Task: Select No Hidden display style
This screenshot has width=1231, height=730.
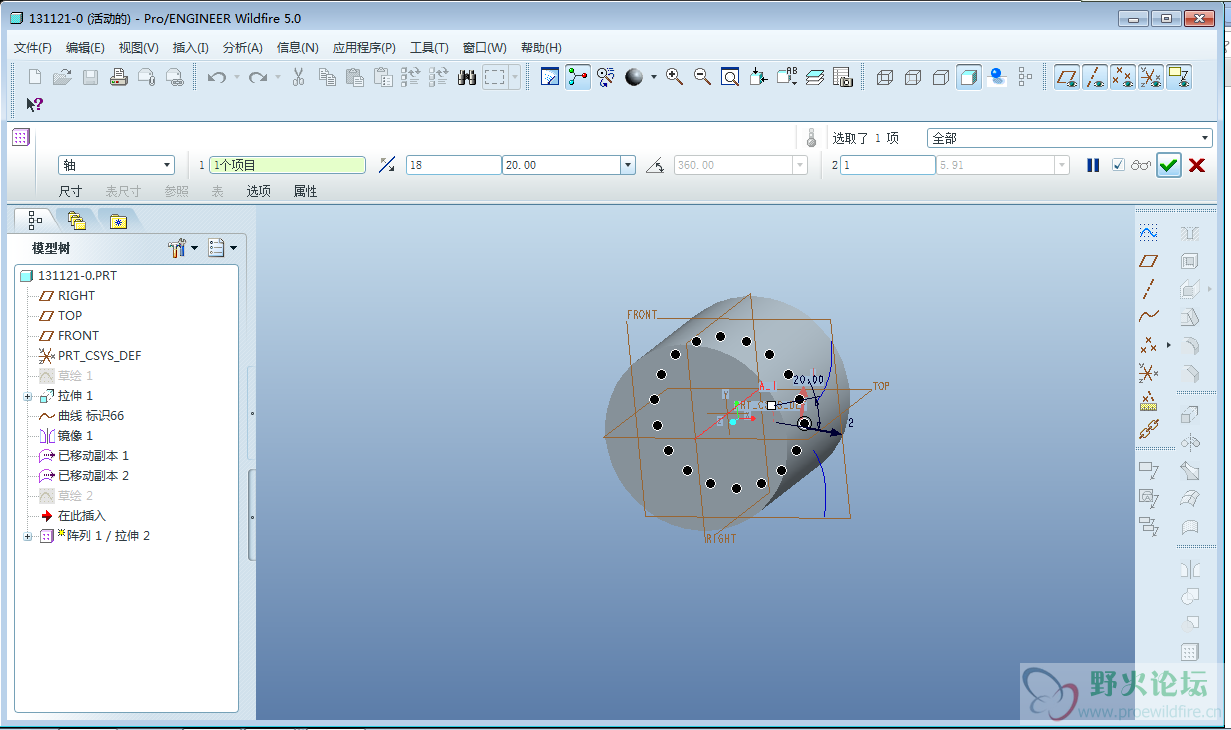Action: pyautogui.click(x=940, y=77)
